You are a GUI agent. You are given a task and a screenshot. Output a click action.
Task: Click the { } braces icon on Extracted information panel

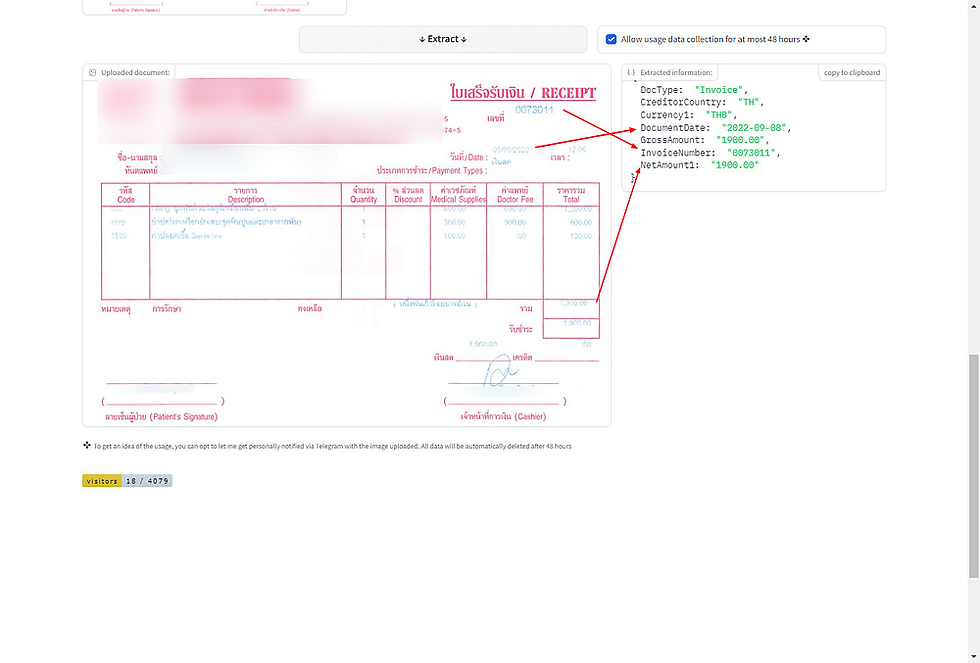point(630,71)
